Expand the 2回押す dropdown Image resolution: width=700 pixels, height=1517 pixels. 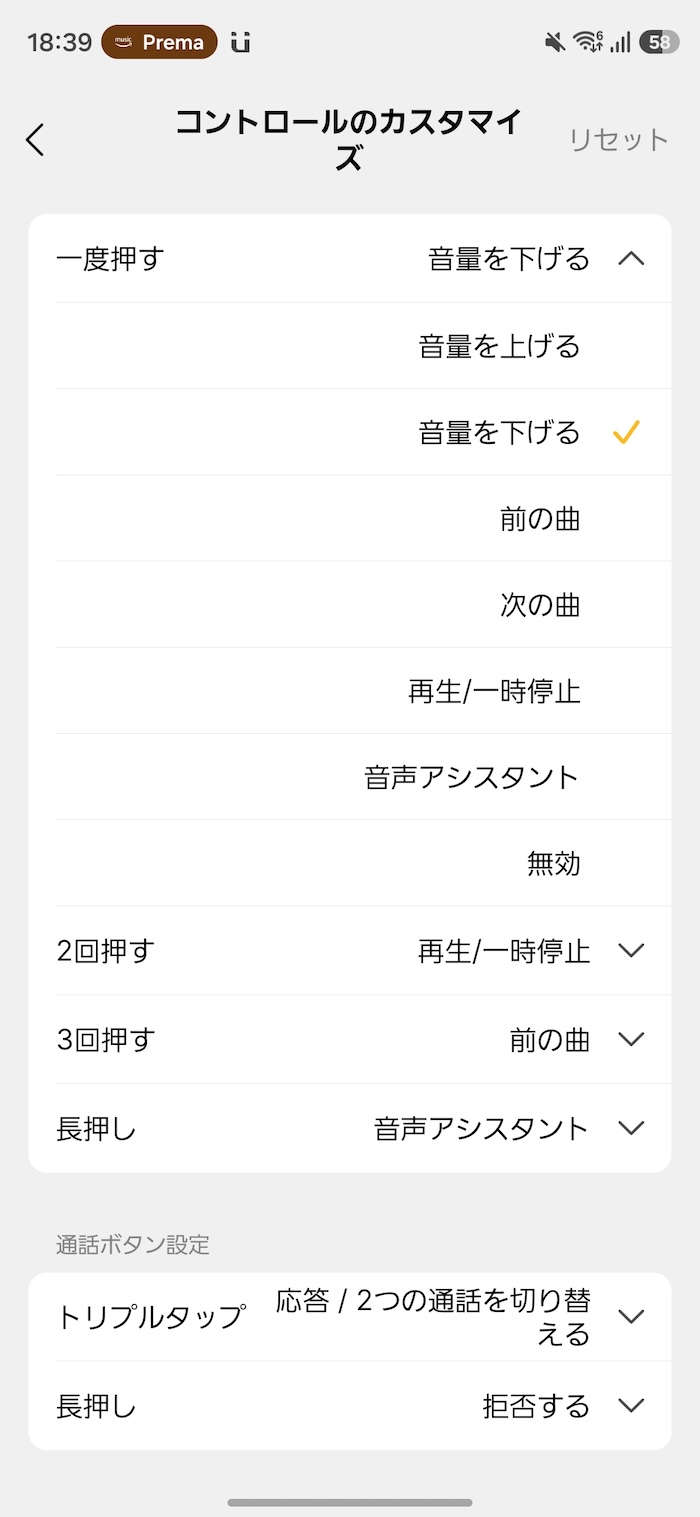(x=630, y=951)
